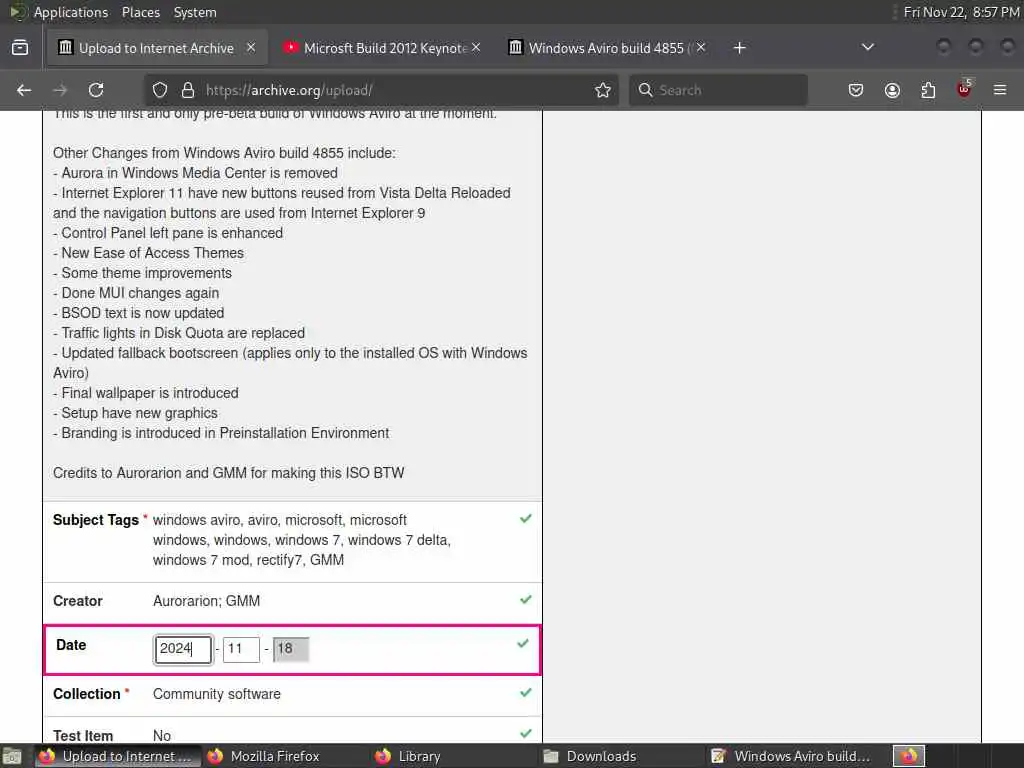Open the extensions puzzle icon
The image size is (1024, 768).
[928, 90]
